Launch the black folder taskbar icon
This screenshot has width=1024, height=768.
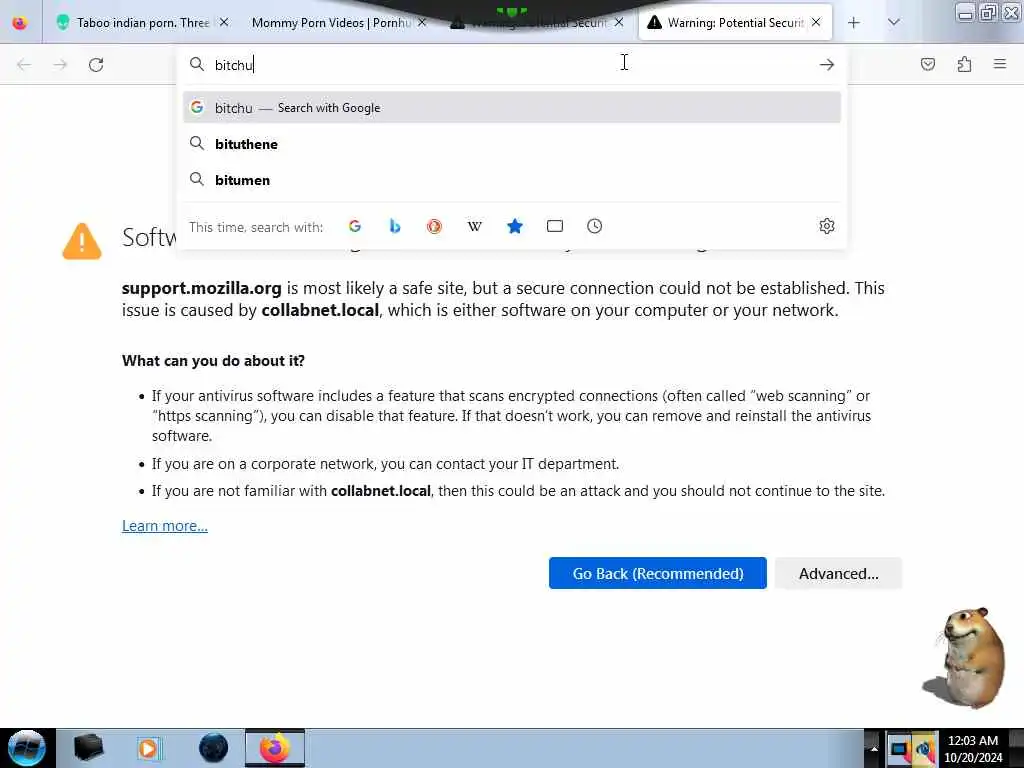pyautogui.click(x=89, y=748)
